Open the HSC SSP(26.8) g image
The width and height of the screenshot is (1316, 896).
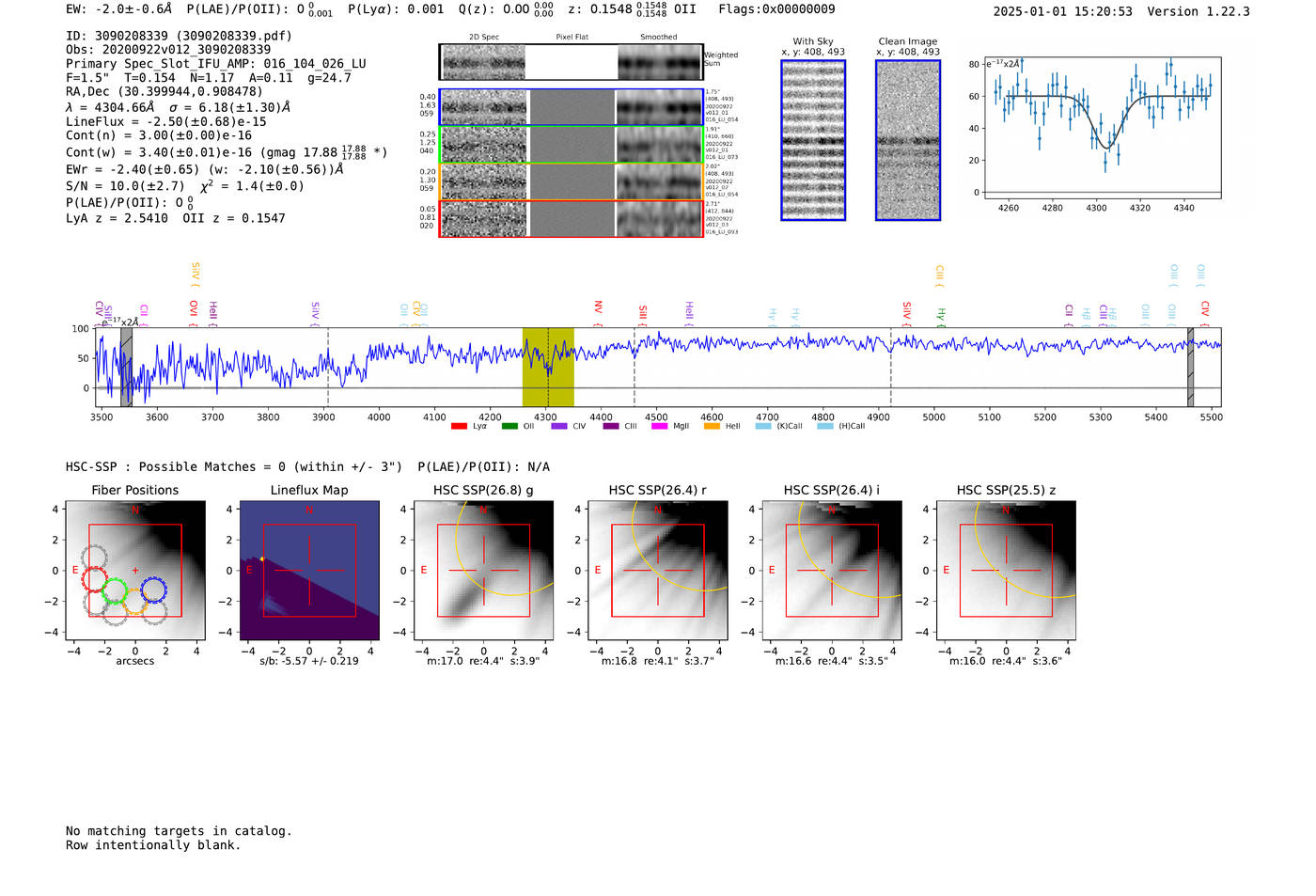483,572
